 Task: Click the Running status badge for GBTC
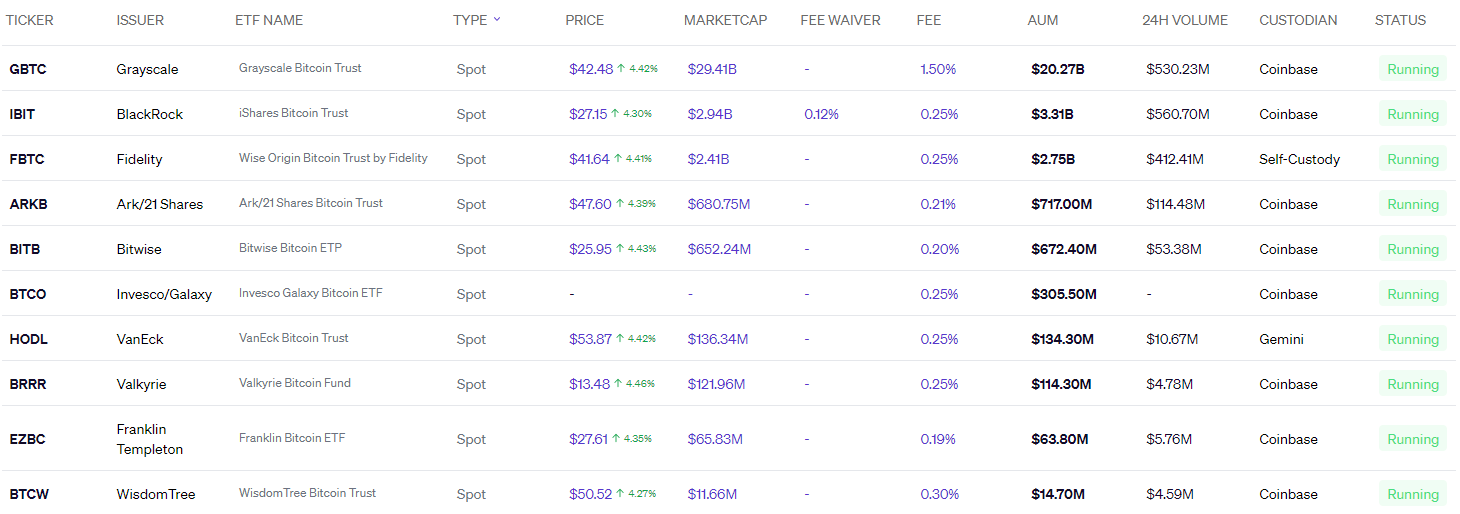1412,69
